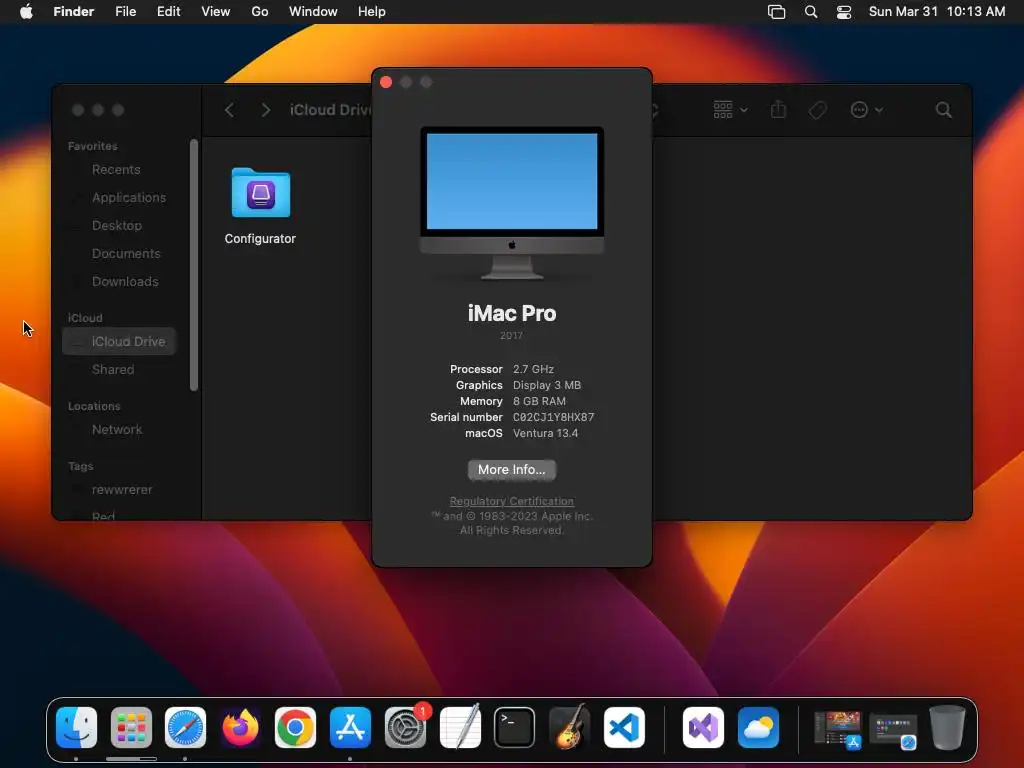Open the Weather app from the Dock
Screen dimensions: 1024x768
758,727
